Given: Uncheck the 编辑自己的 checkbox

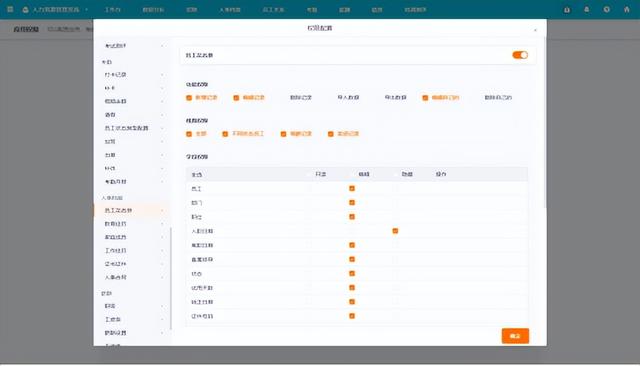Looking at the screenshot, I should tap(425, 98).
